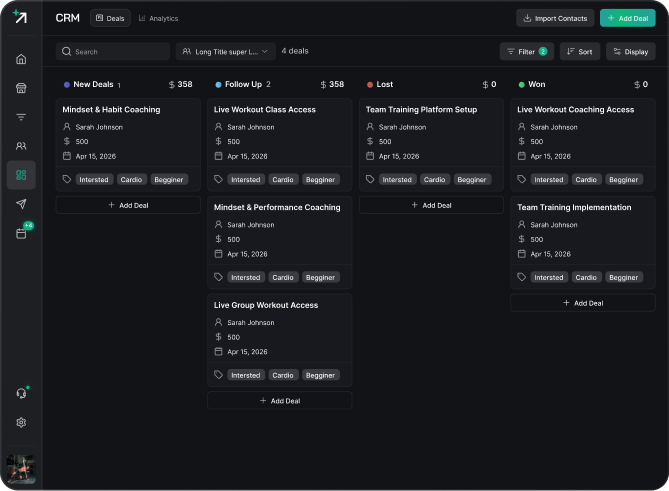Screen dimensions: 669x491
Task: Open the Sort options
Action: 579,52
